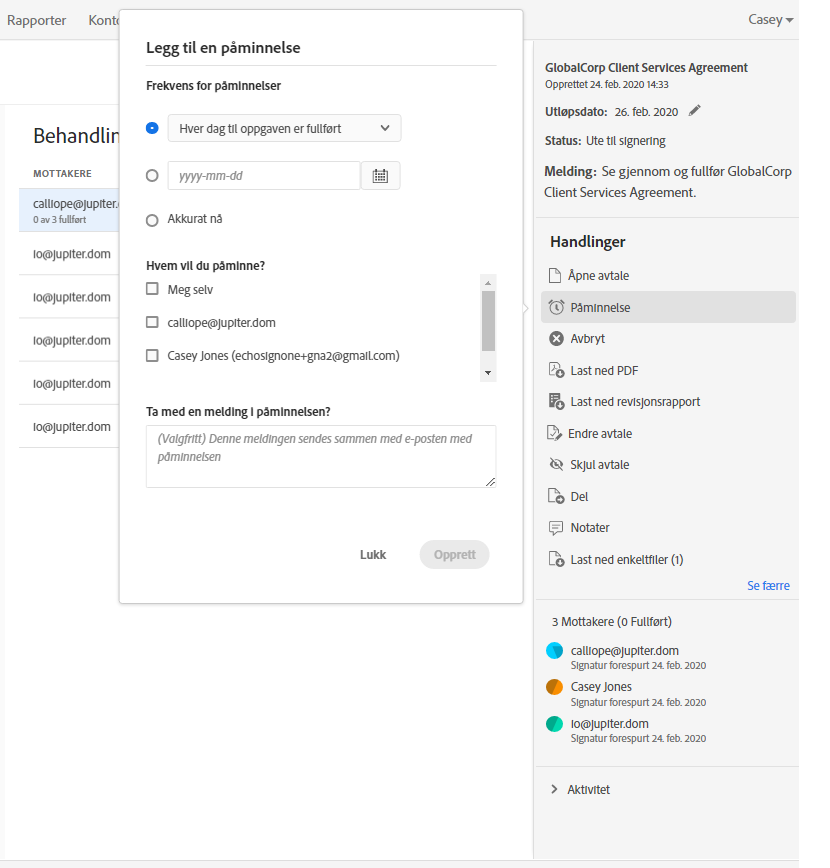Expand the Aktivitet section
This screenshot has height=868, width=830.
(555, 789)
